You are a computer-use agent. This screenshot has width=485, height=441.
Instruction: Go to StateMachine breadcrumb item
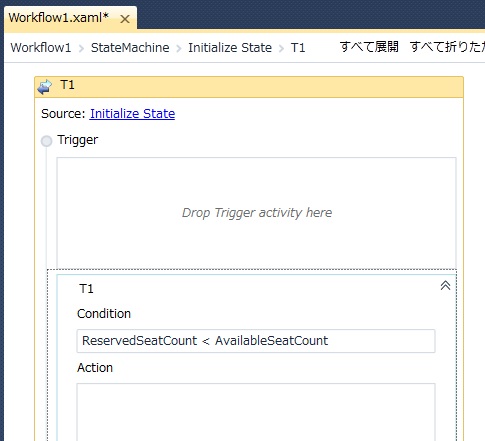pos(130,48)
